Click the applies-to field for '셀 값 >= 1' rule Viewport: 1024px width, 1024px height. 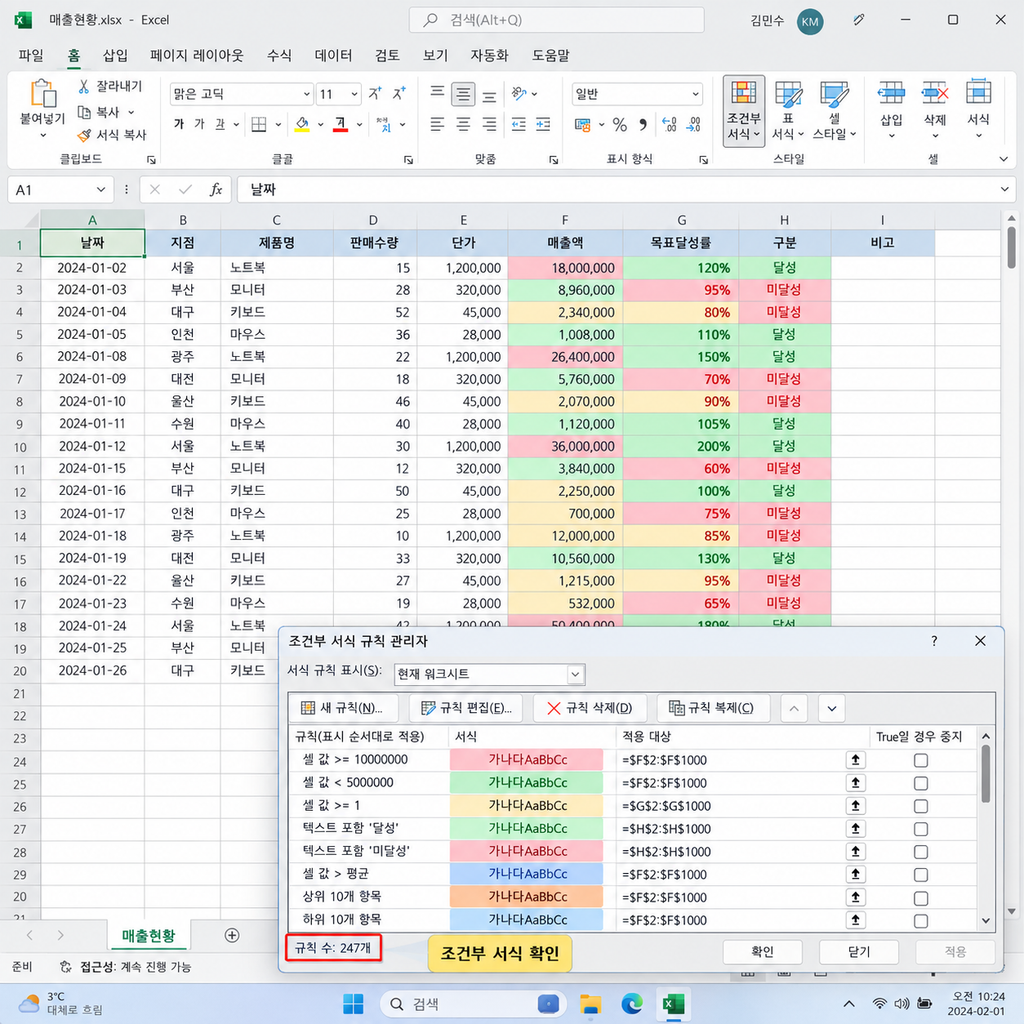(733, 806)
